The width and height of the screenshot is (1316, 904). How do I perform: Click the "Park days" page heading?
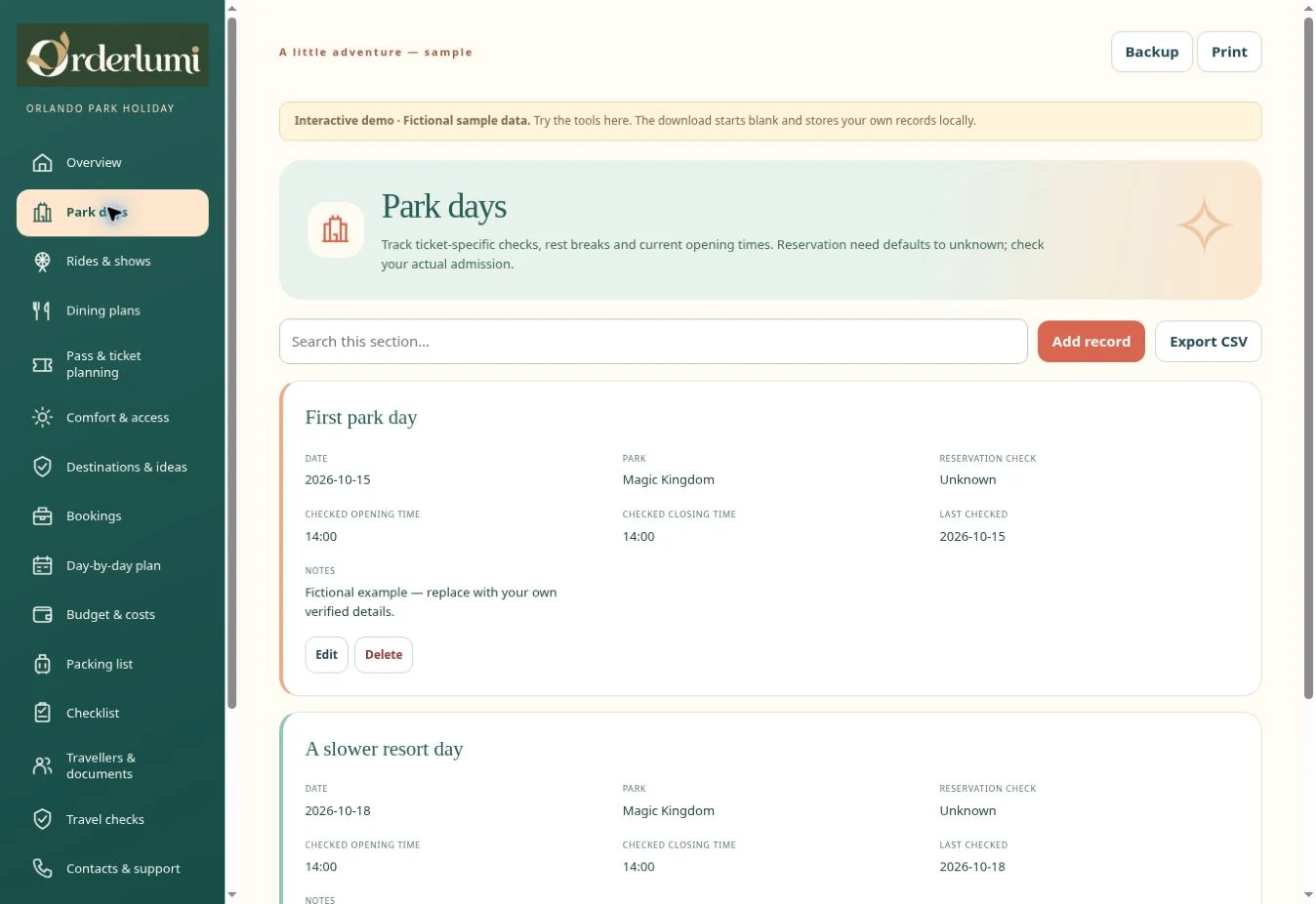pyautogui.click(x=444, y=206)
